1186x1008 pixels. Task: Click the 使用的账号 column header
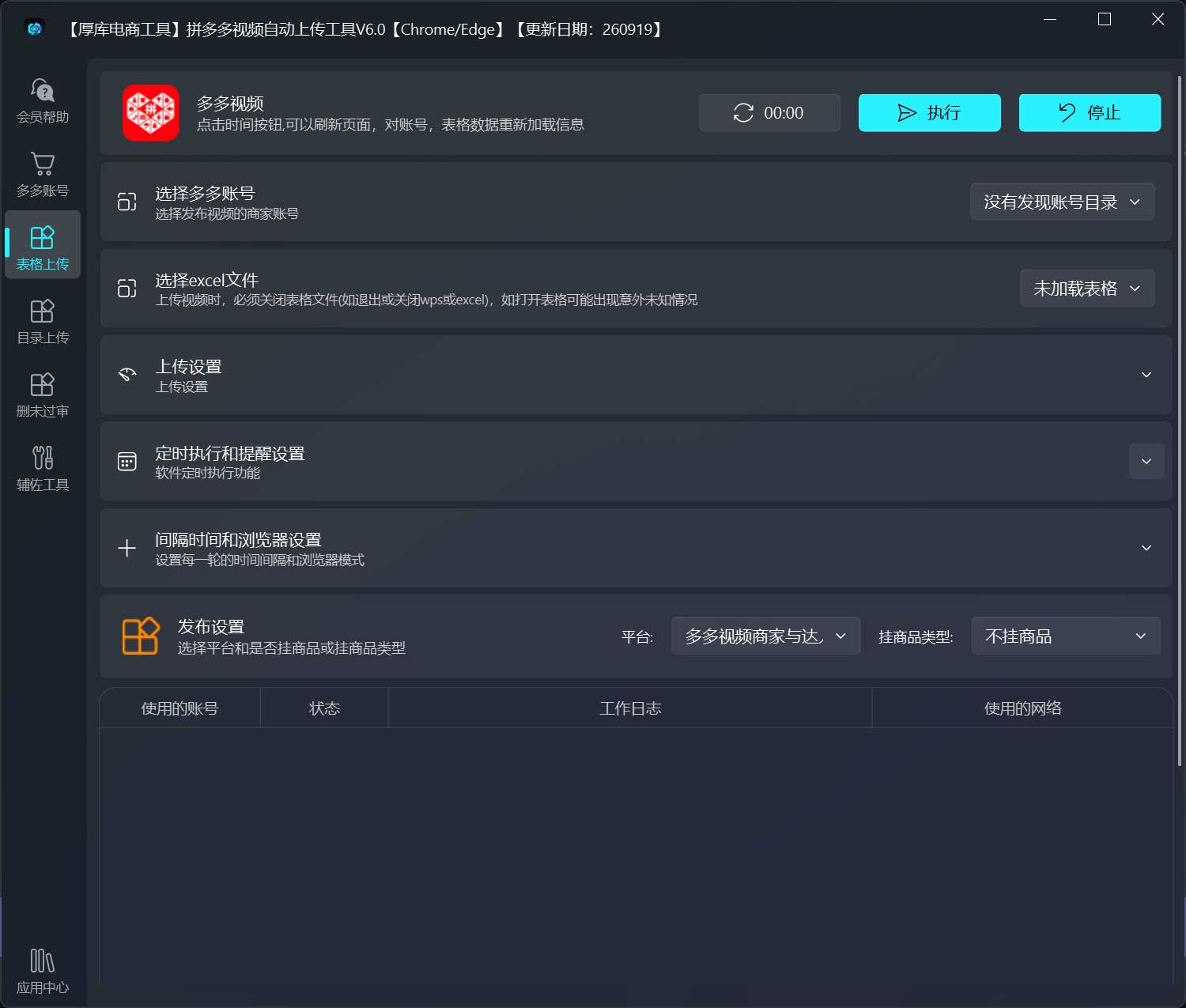tap(179, 708)
